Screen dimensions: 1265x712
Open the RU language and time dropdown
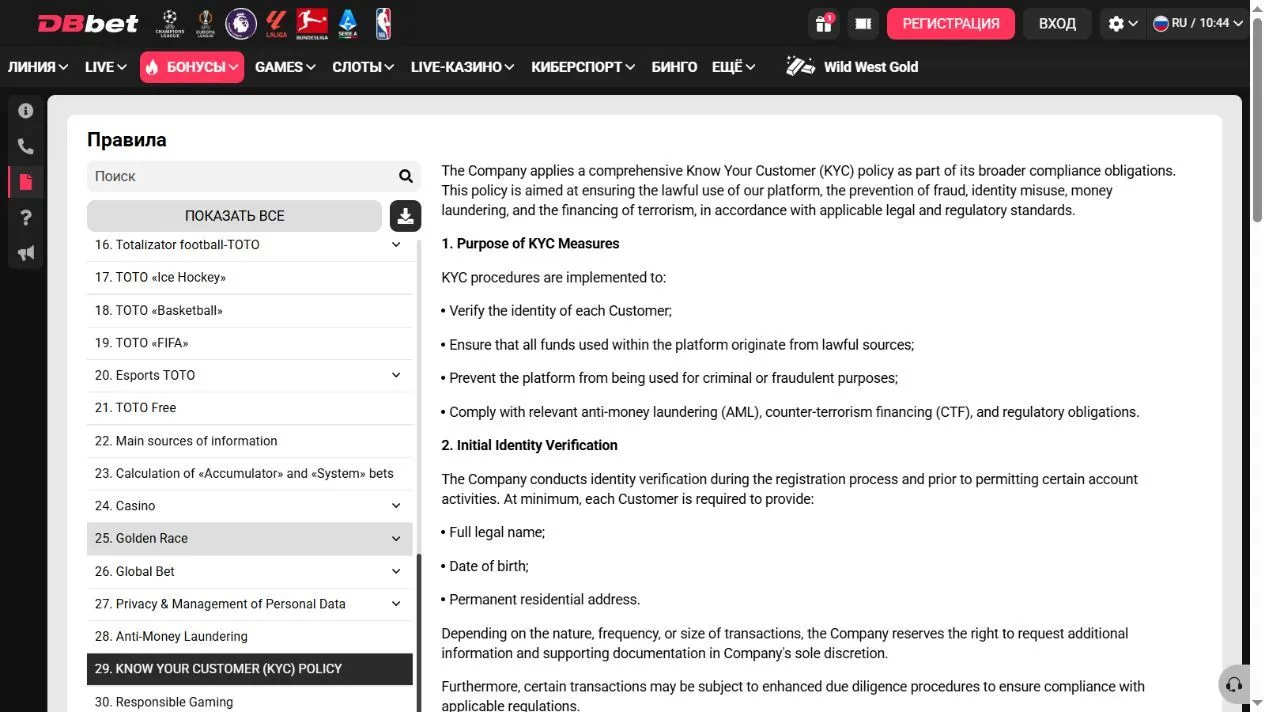[1198, 23]
